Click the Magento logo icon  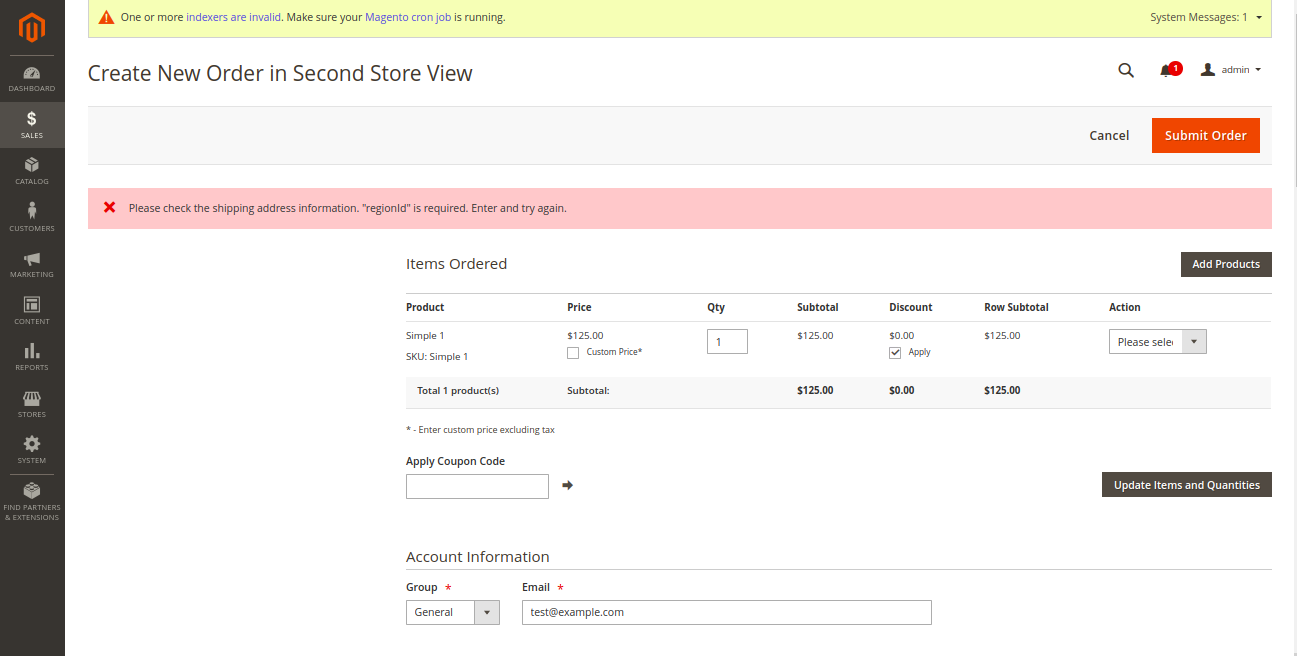[32, 28]
